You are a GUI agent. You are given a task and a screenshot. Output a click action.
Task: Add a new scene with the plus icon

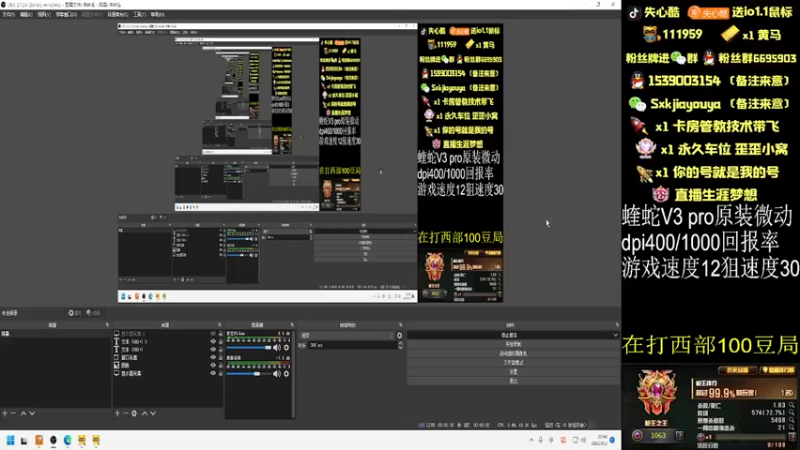pos(5,413)
